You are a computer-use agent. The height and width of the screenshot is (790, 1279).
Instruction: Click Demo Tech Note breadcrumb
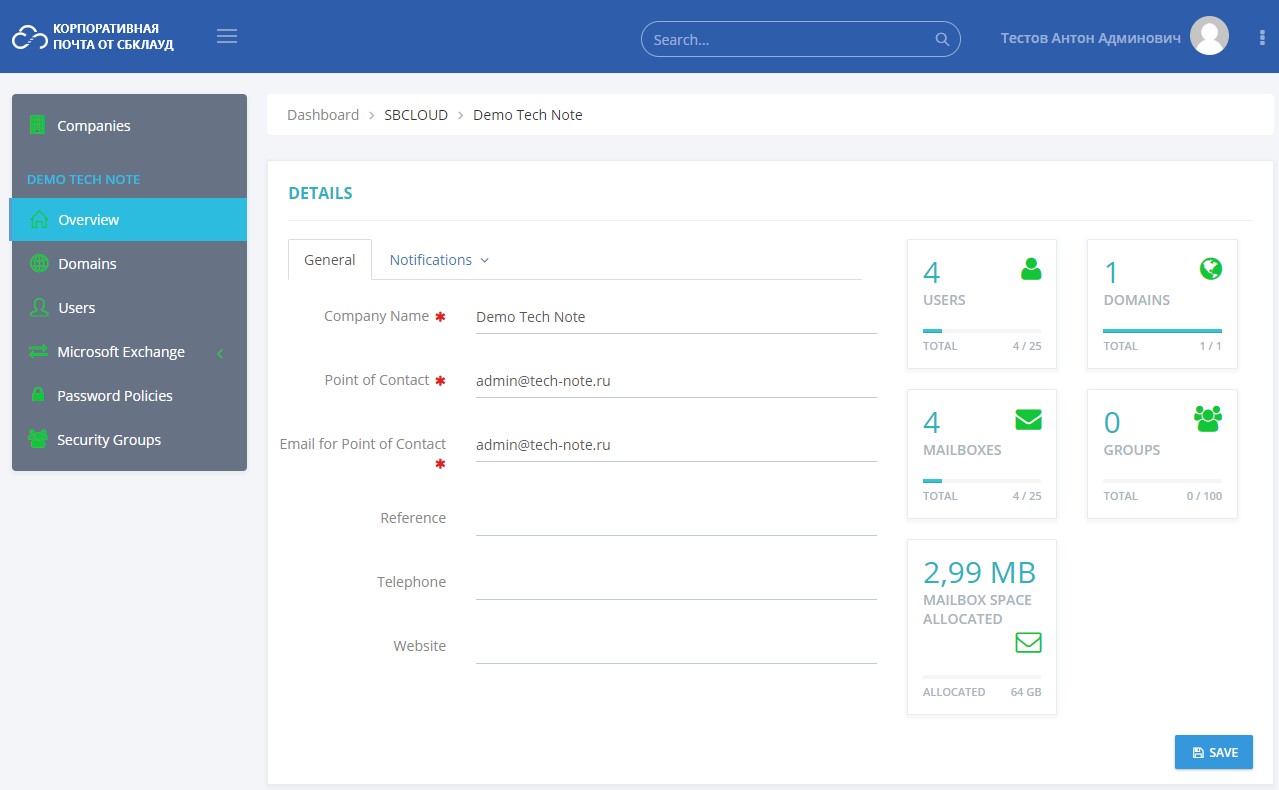pos(528,114)
